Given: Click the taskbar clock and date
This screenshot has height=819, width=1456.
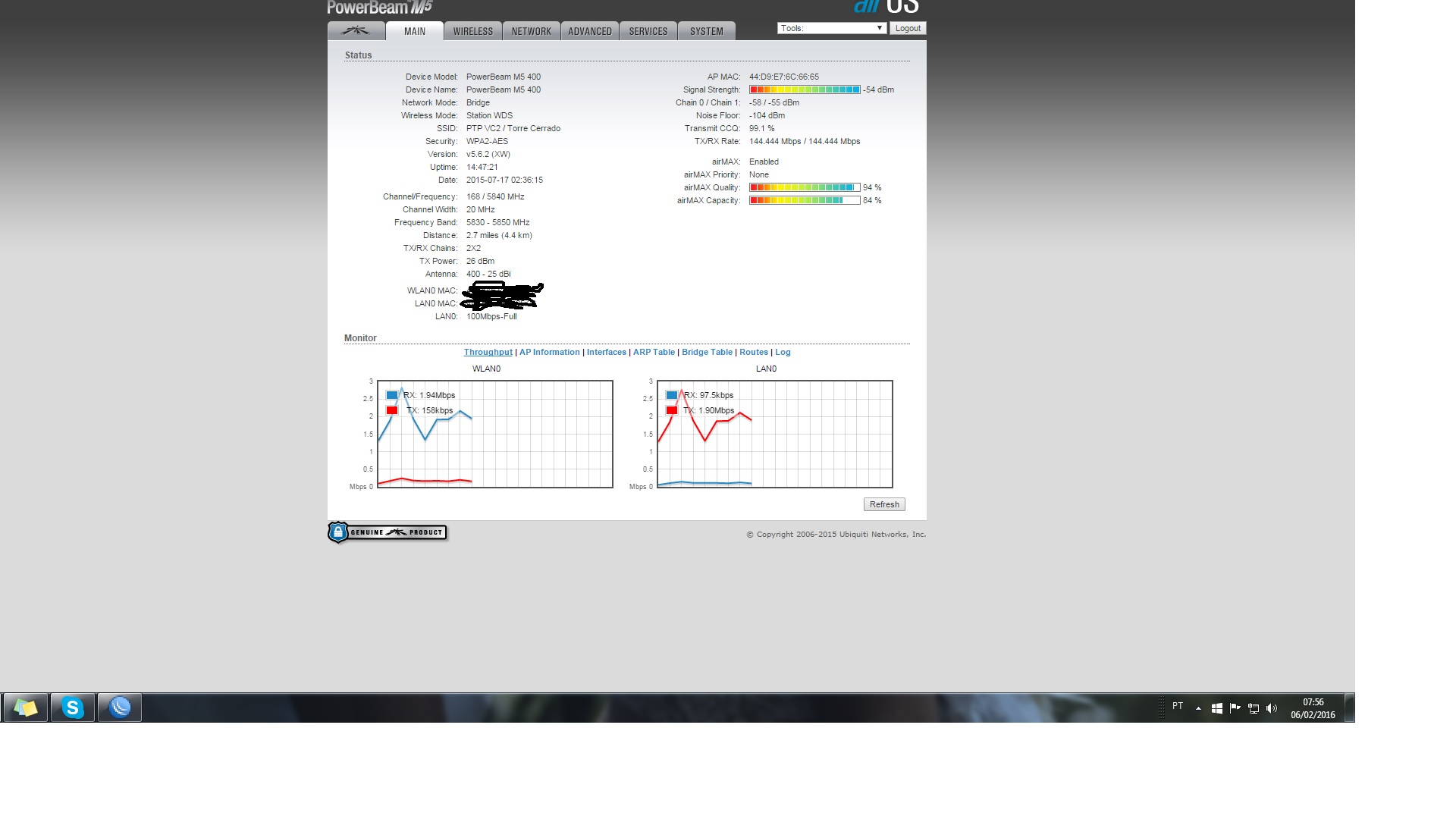Looking at the screenshot, I should pos(1313,708).
